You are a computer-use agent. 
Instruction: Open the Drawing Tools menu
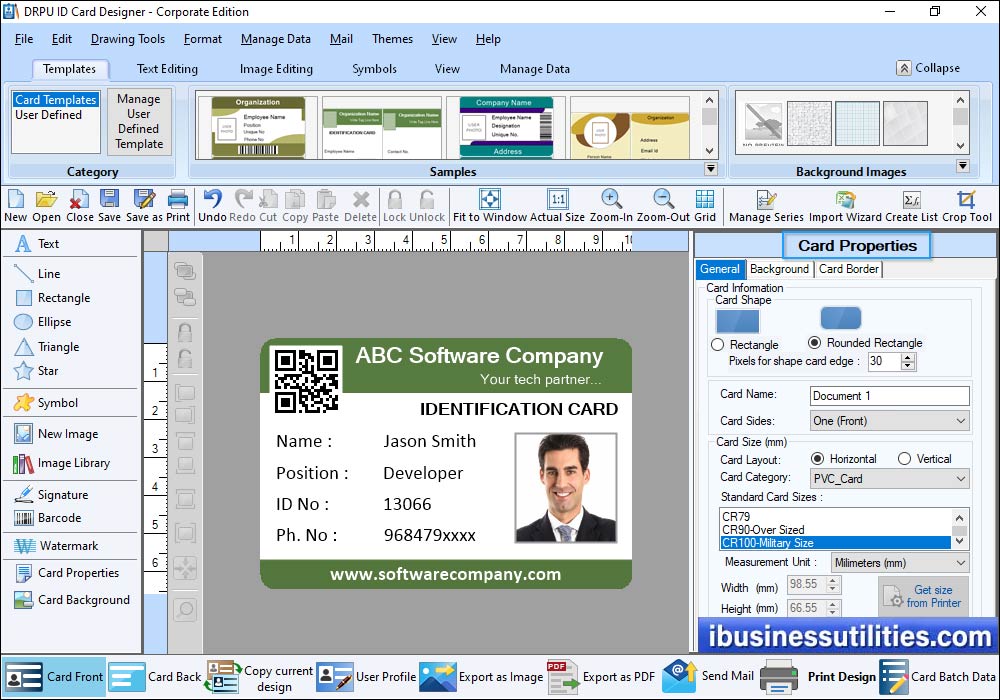click(127, 39)
